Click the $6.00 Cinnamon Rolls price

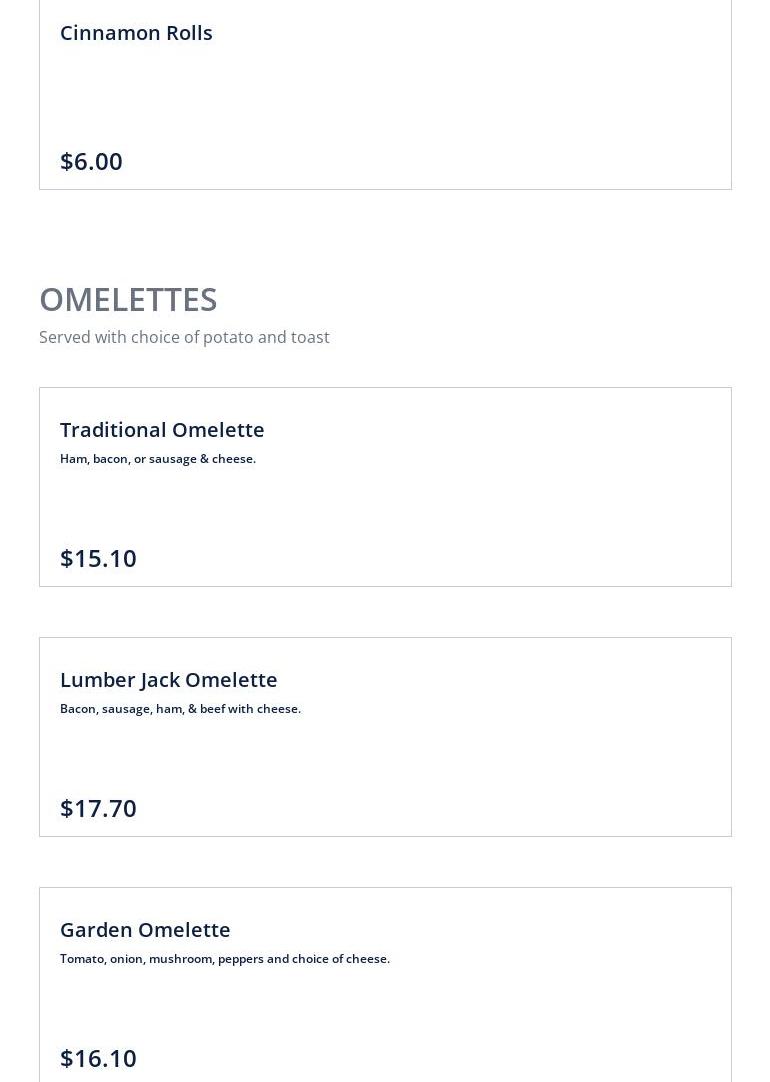click(91, 161)
